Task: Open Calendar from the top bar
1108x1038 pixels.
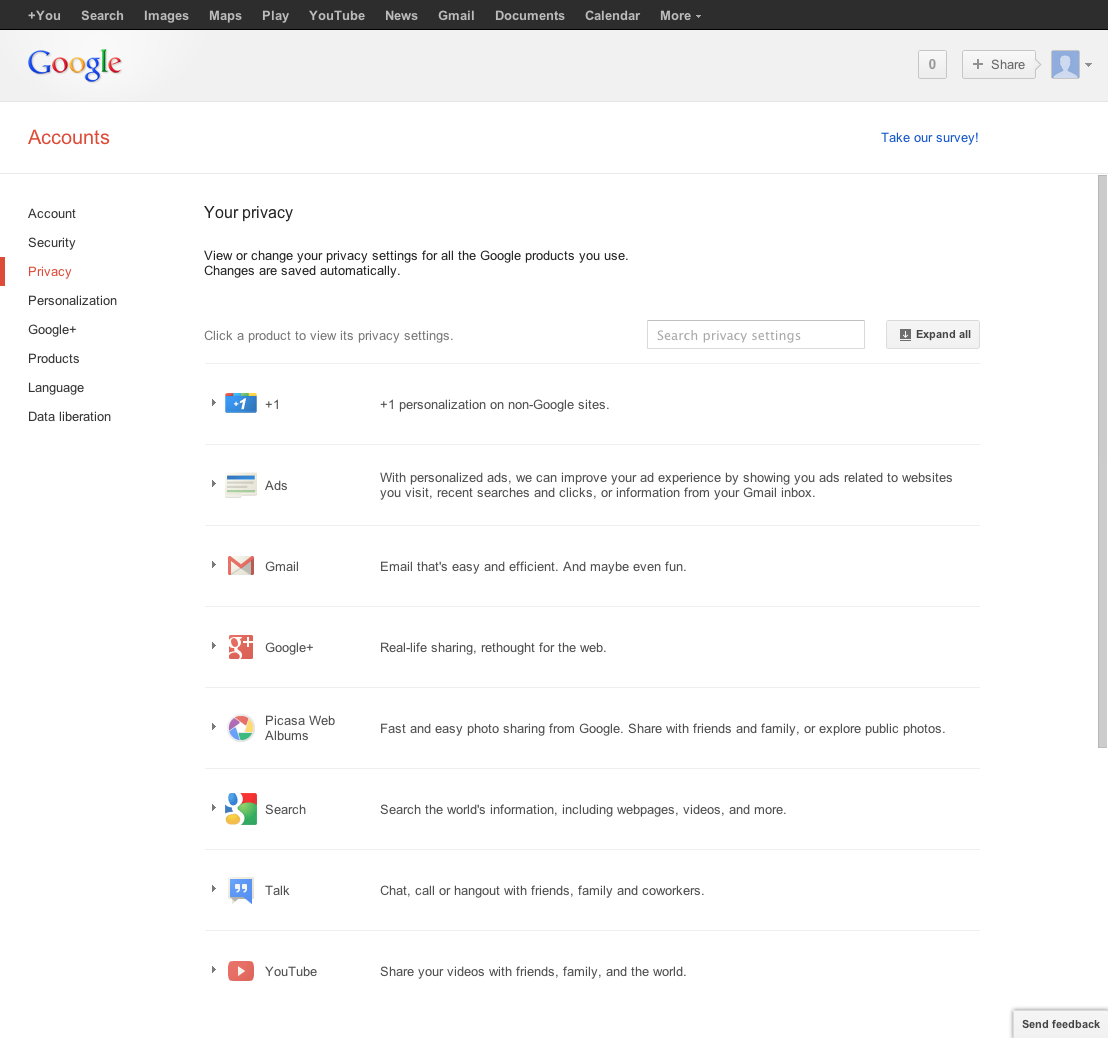Action: tap(612, 16)
